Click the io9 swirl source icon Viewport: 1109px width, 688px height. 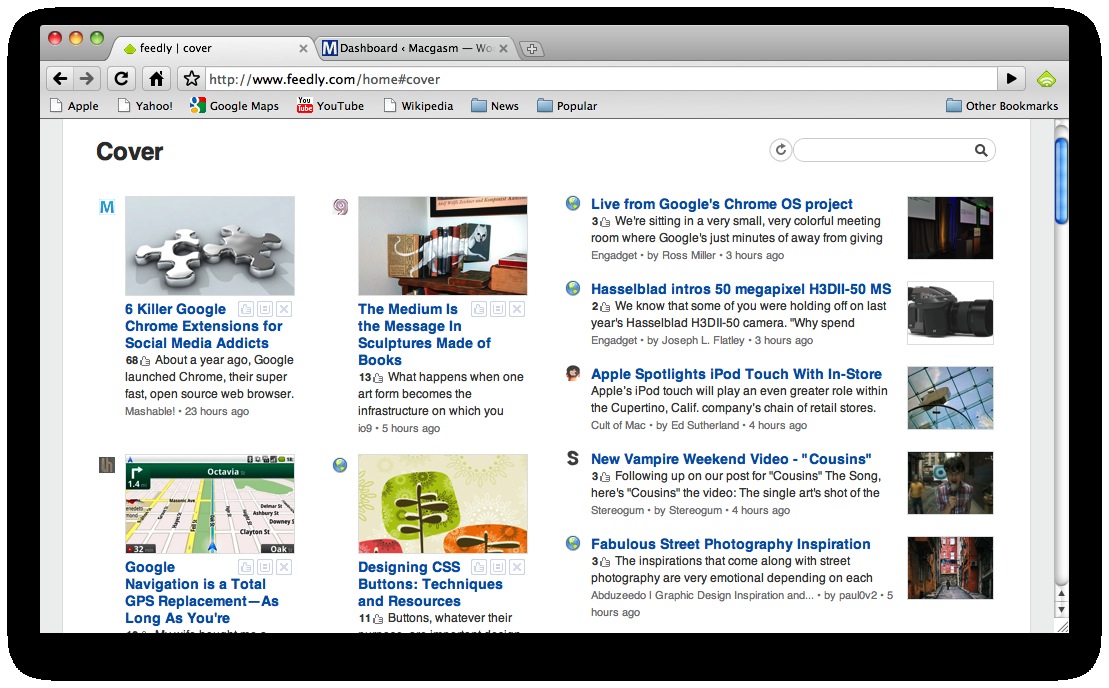(x=340, y=206)
